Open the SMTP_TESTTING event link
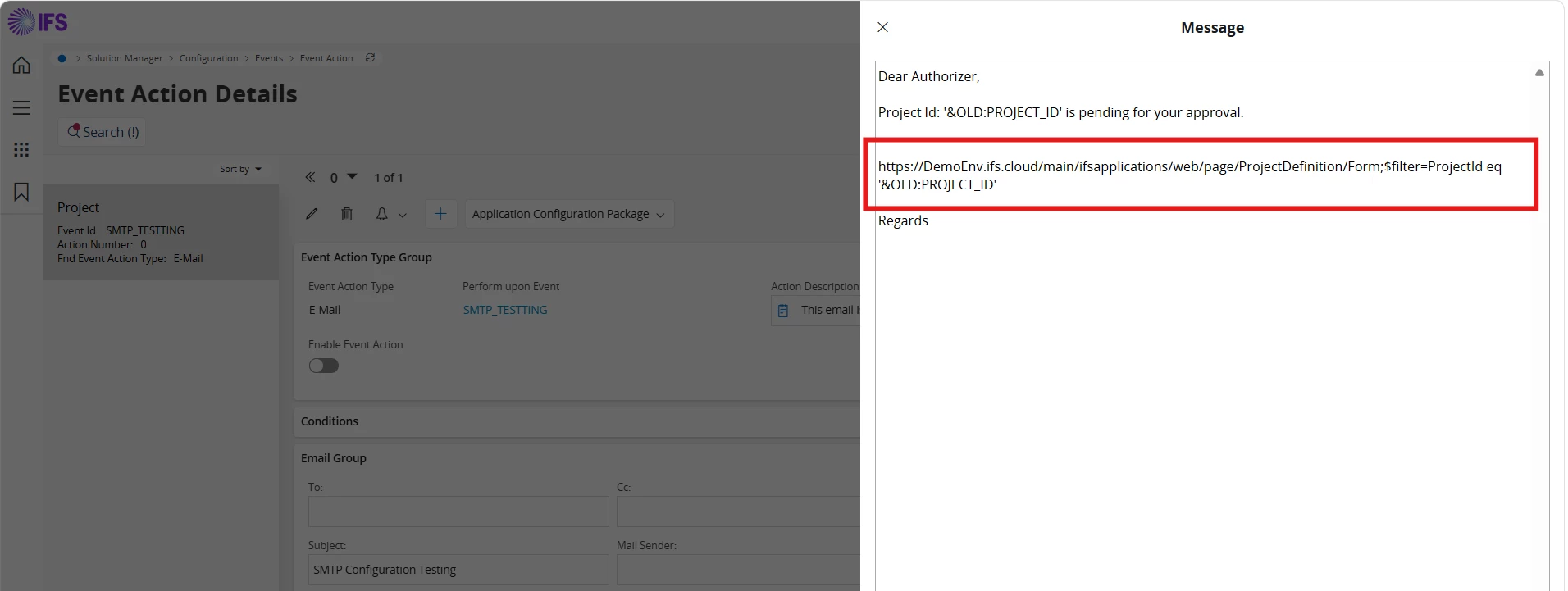Viewport: 1568px width, 591px height. (505, 310)
